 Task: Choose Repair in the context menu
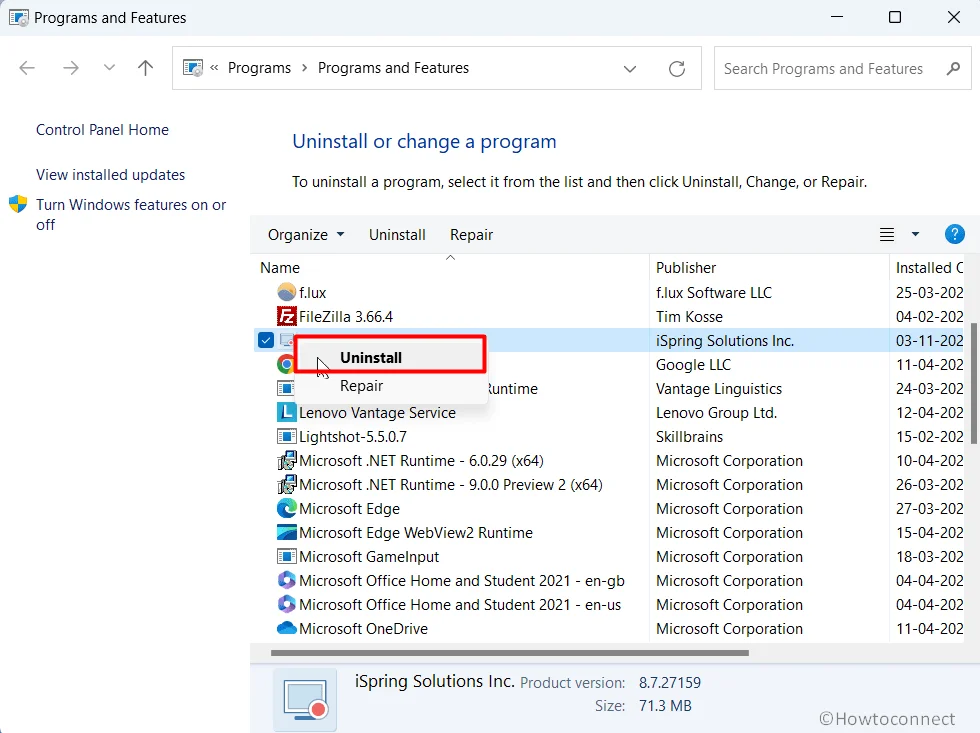391,386
